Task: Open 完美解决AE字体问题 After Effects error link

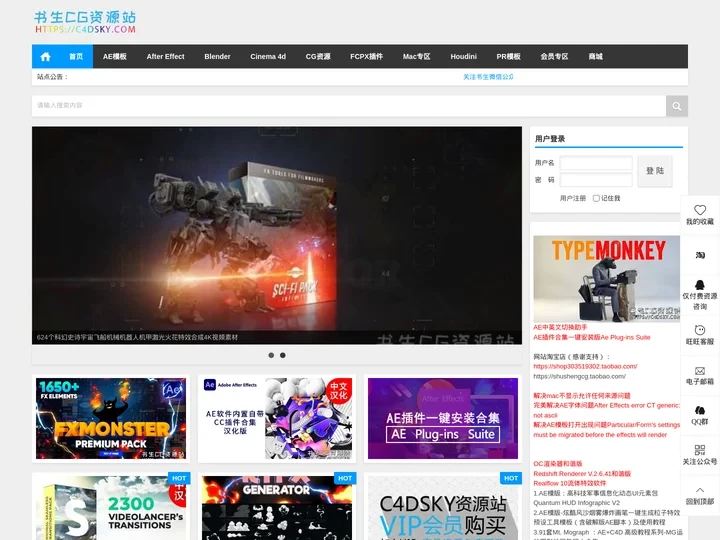Action: point(606,410)
